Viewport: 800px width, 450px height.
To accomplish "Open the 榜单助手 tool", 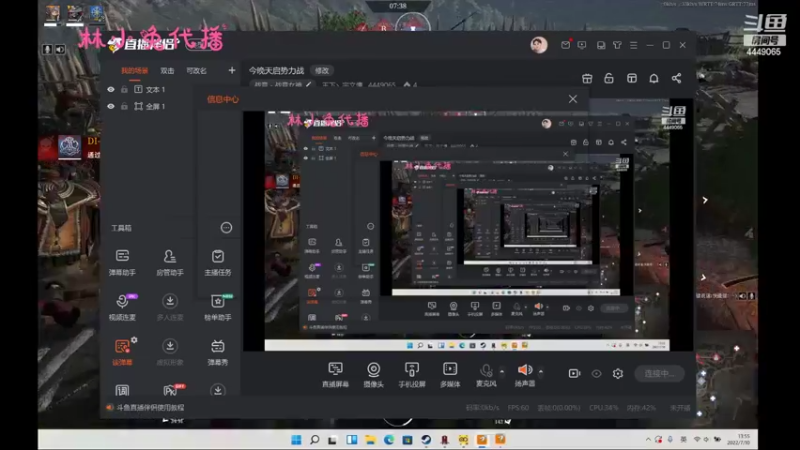I will pos(218,307).
